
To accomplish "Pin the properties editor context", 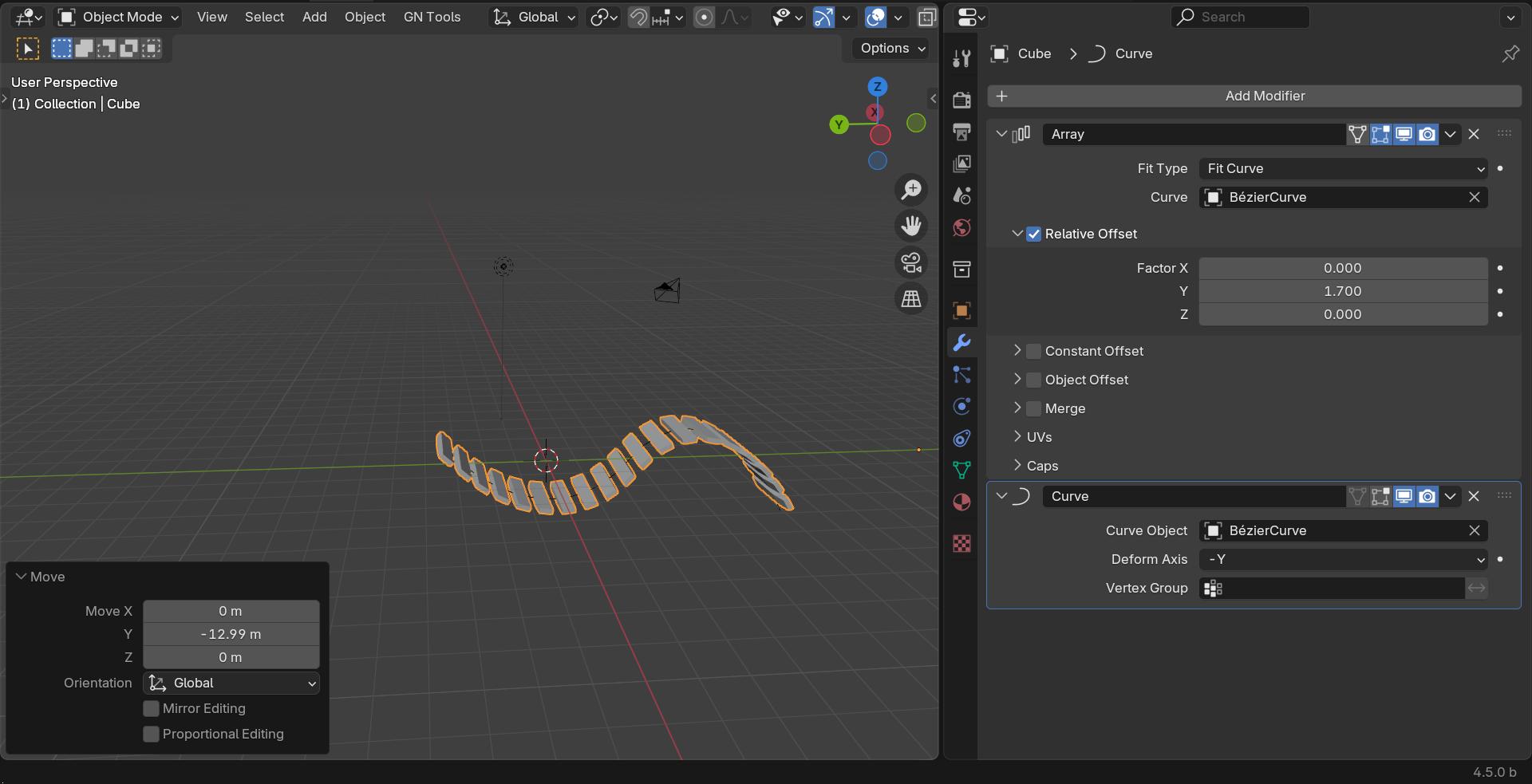I will coord(1510,53).
